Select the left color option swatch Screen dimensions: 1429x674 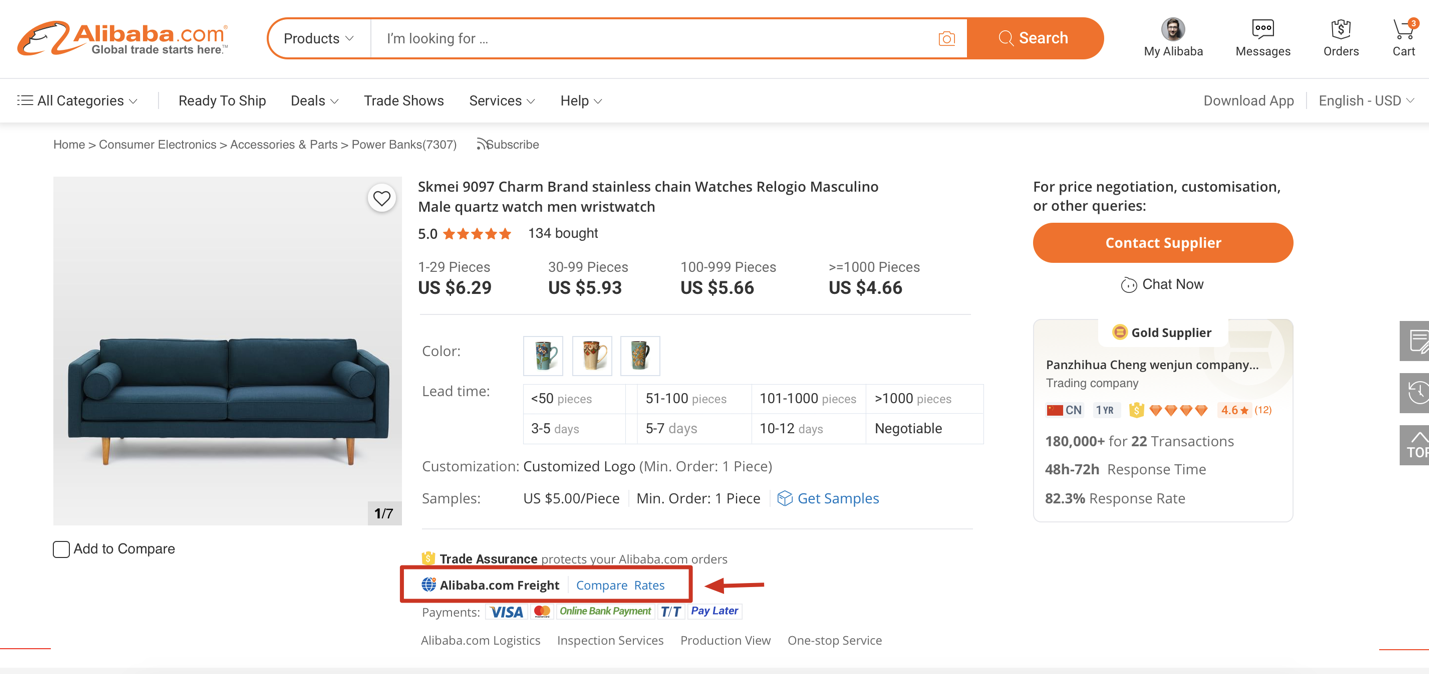(543, 356)
